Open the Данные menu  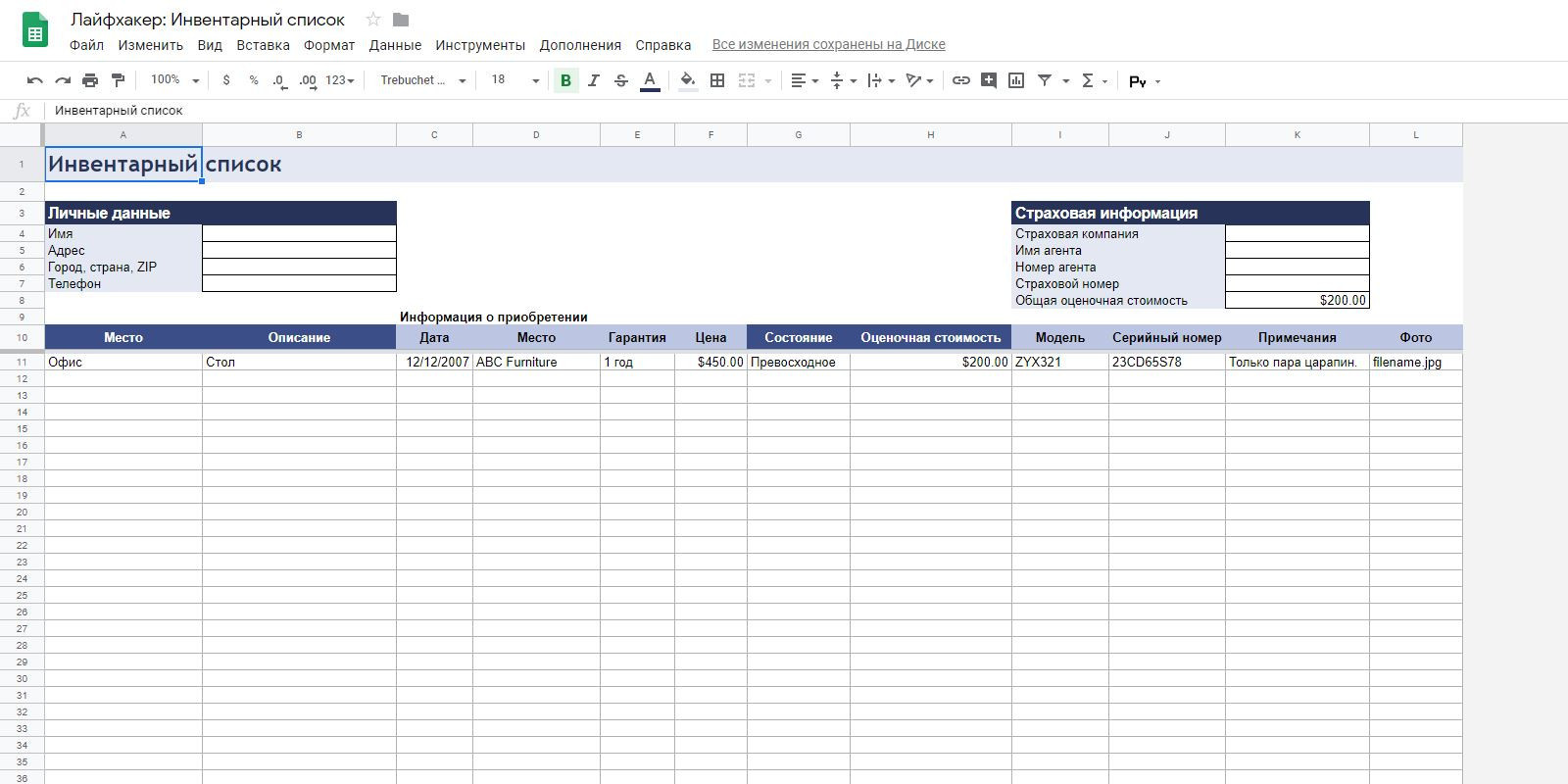pos(395,45)
